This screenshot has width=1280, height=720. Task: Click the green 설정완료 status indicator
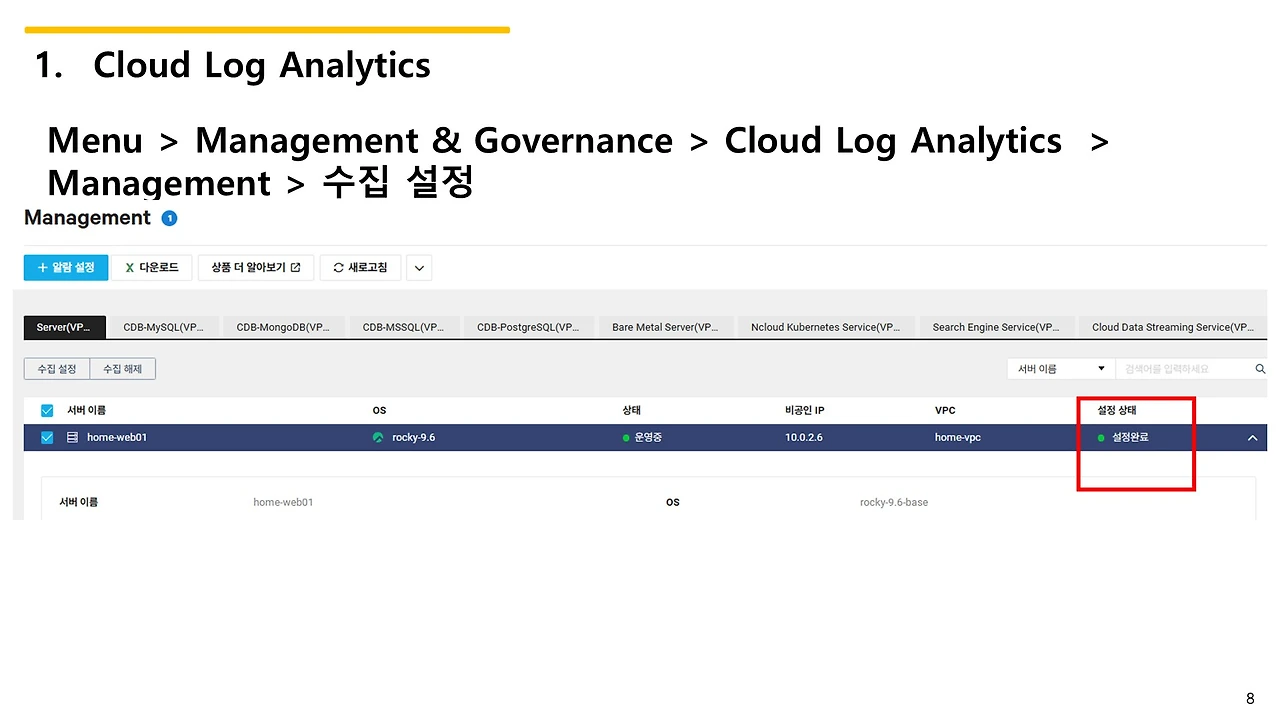(x=1101, y=438)
